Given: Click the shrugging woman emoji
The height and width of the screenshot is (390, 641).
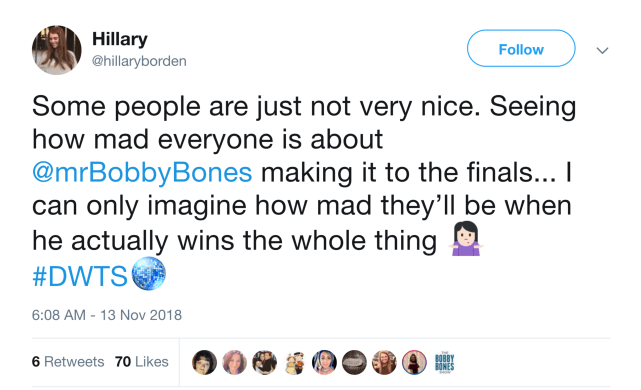Looking at the screenshot, I should coord(466,238).
